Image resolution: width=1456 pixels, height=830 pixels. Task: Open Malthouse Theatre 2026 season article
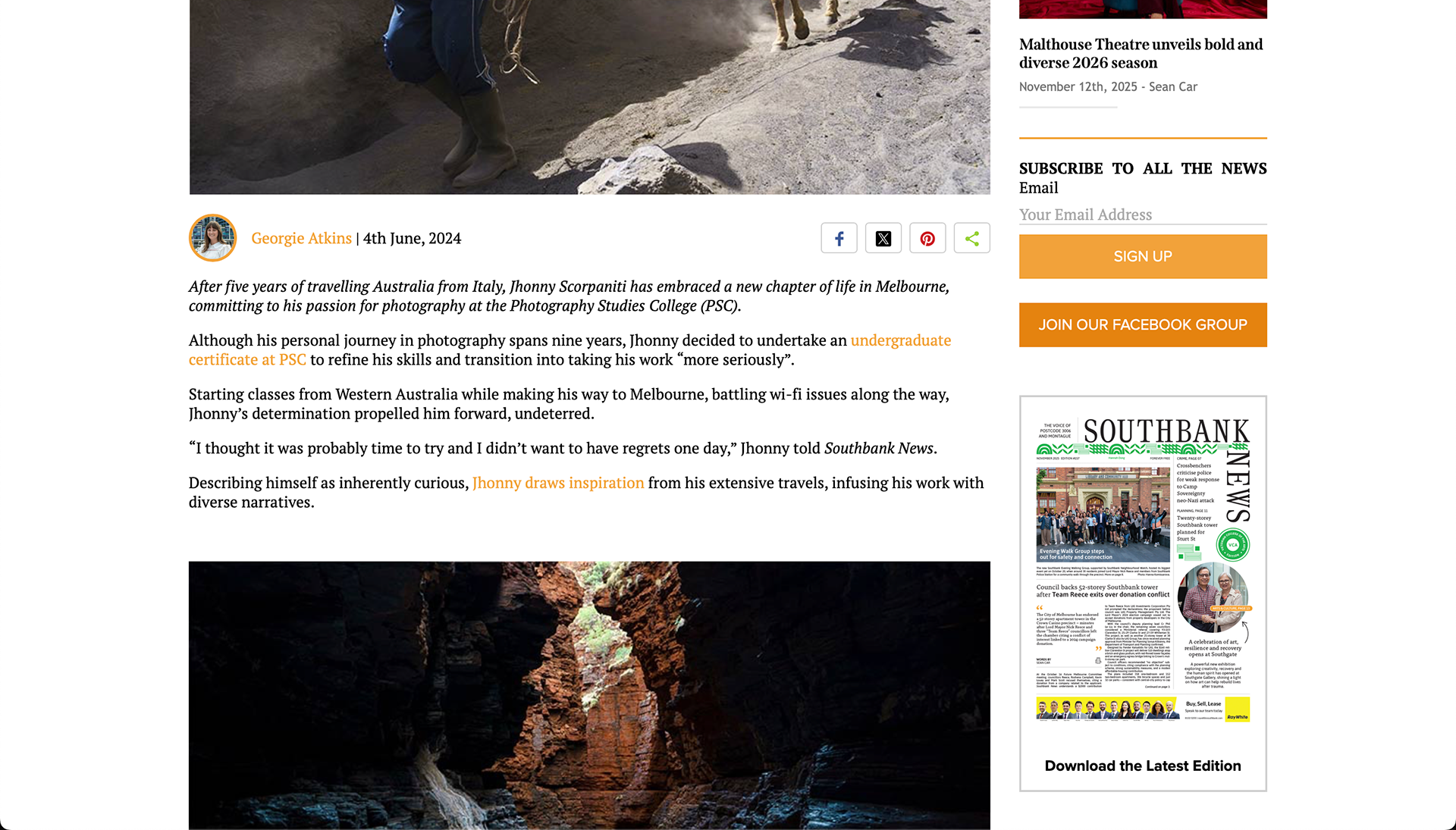(x=1141, y=54)
